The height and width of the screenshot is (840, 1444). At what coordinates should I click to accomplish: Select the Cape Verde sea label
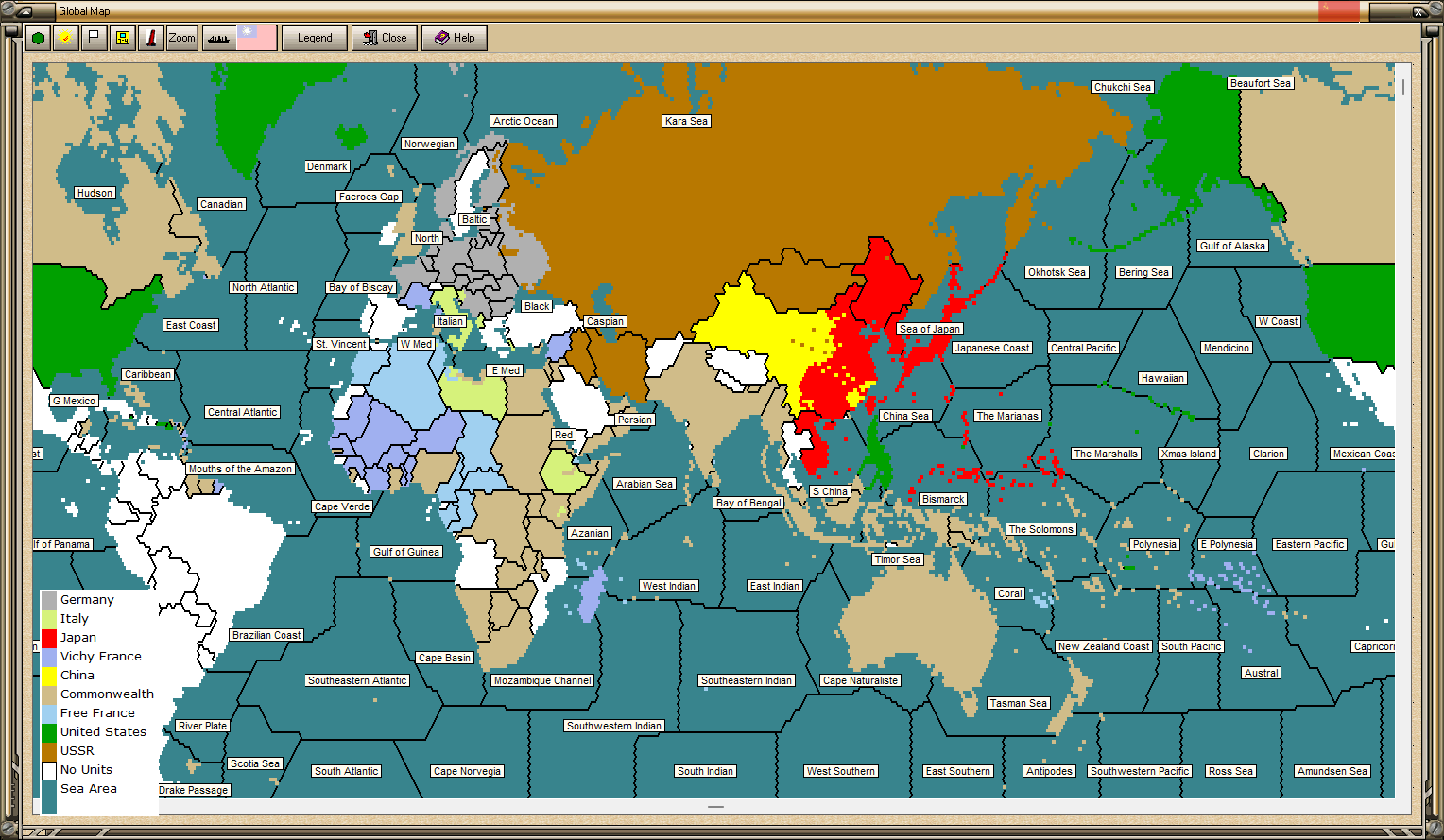(342, 506)
